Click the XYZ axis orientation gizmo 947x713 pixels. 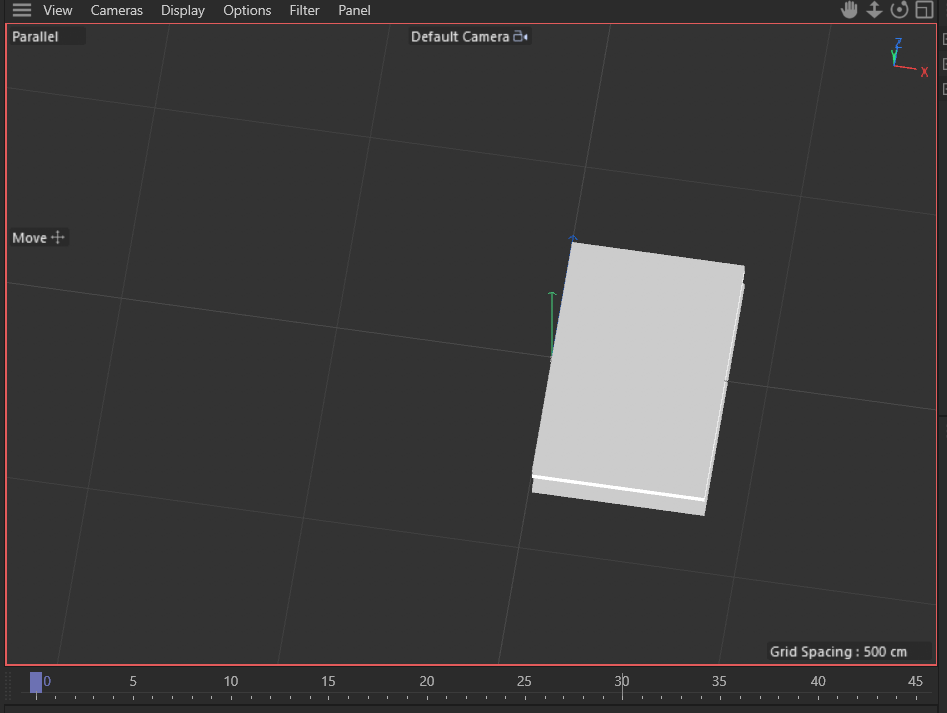click(909, 57)
